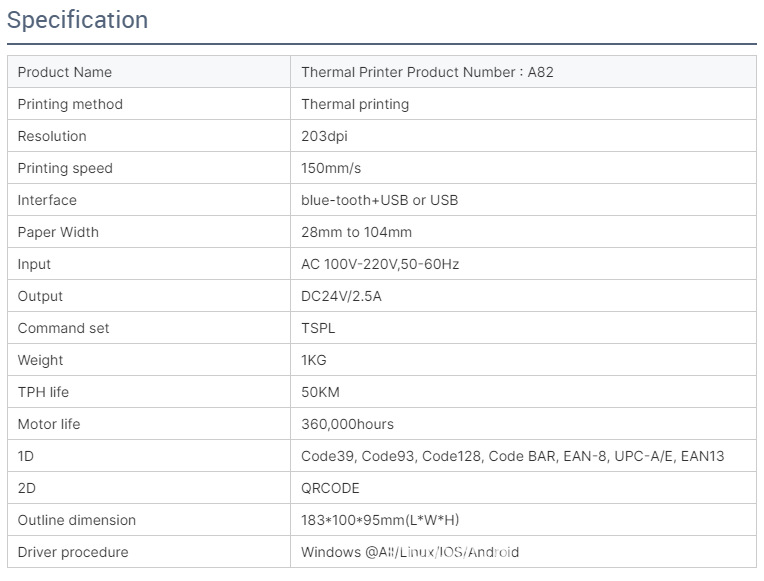764x581 pixels.
Task: Click the Specification heading
Action: [x=77, y=20]
